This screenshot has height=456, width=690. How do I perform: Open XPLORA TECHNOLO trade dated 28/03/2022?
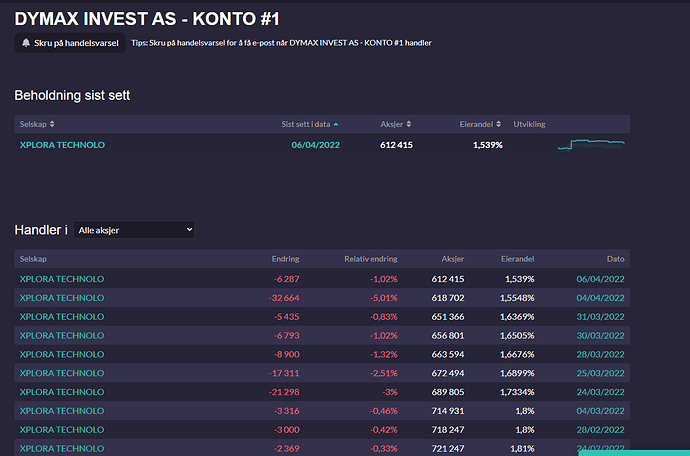[x=62, y=354]
